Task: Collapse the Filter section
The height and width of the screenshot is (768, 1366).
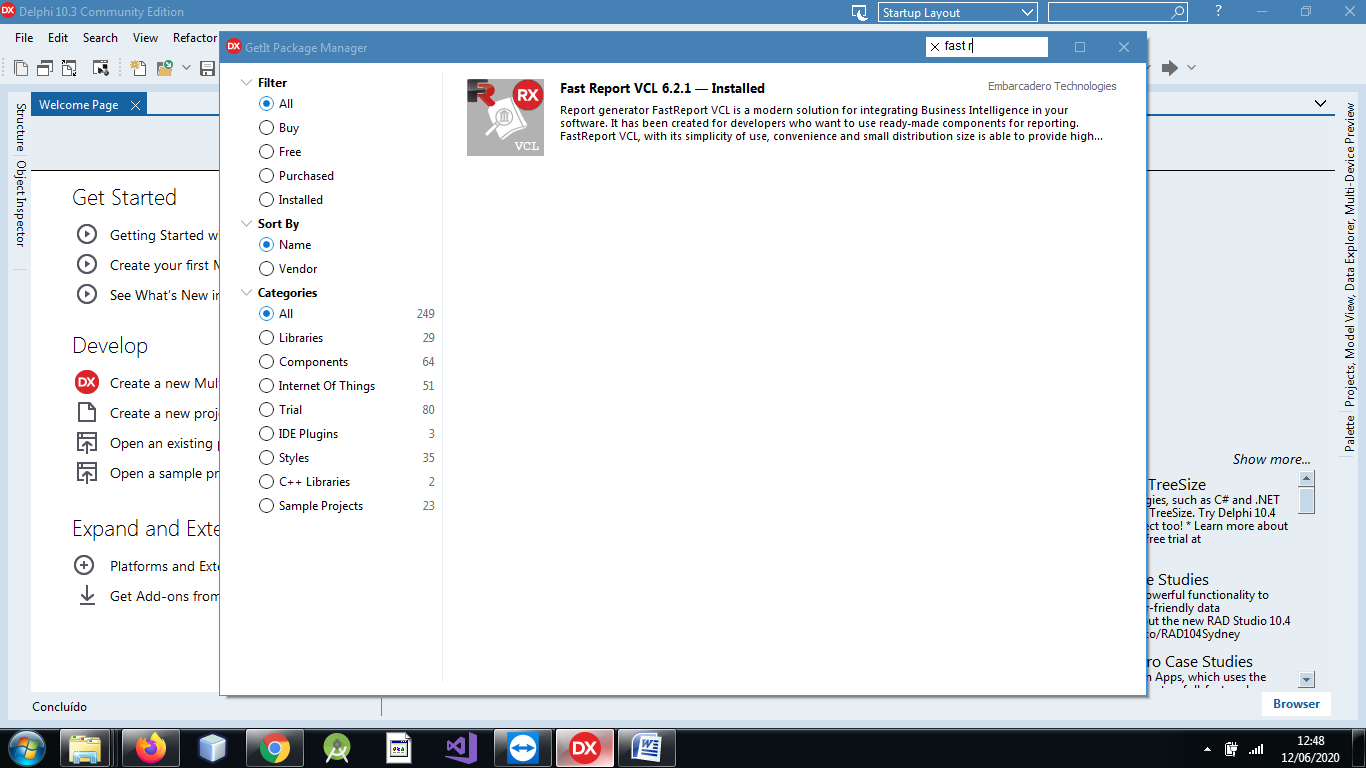Action: [247, 82]
